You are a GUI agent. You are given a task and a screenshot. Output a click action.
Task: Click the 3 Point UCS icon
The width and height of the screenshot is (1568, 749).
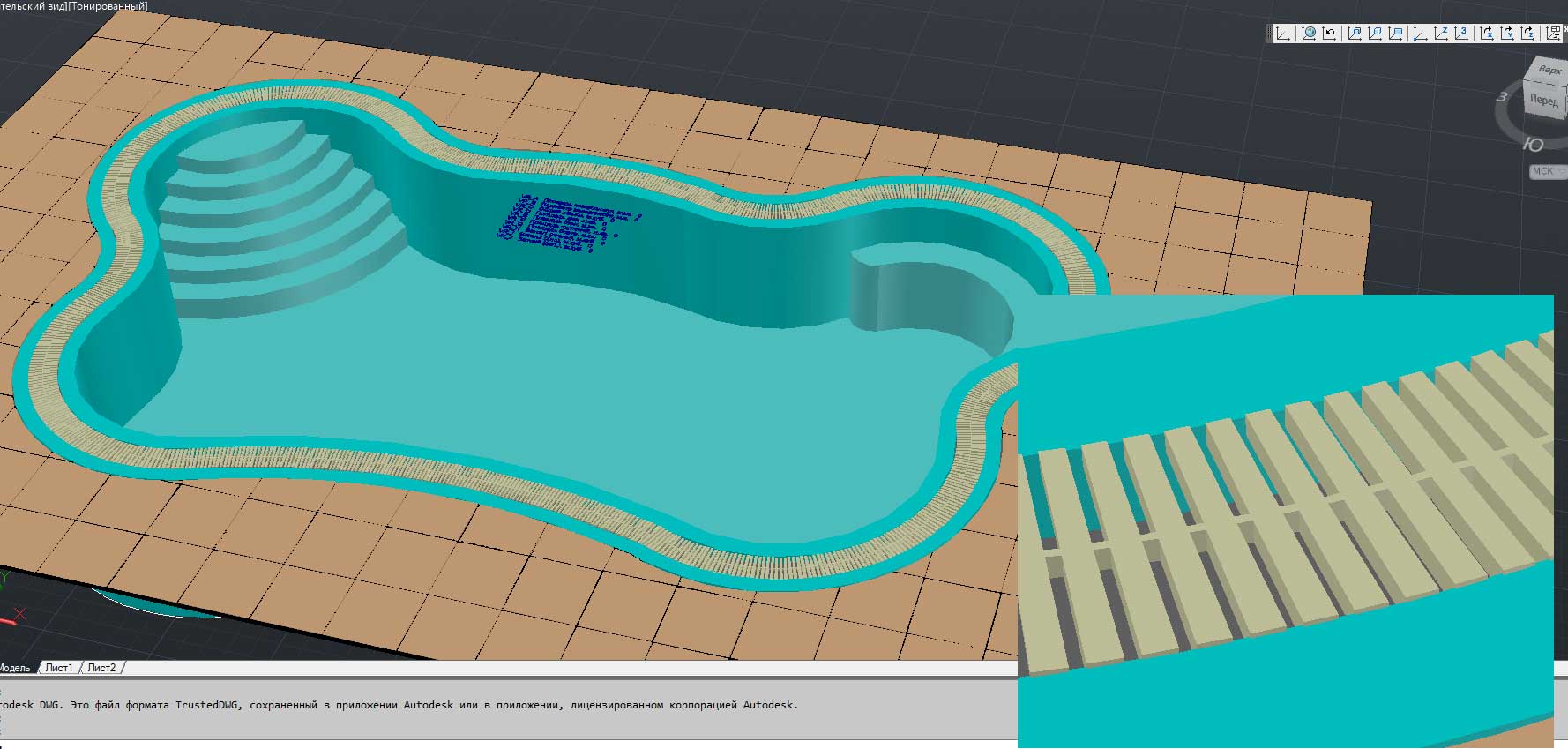click(x=1462, y=34)
